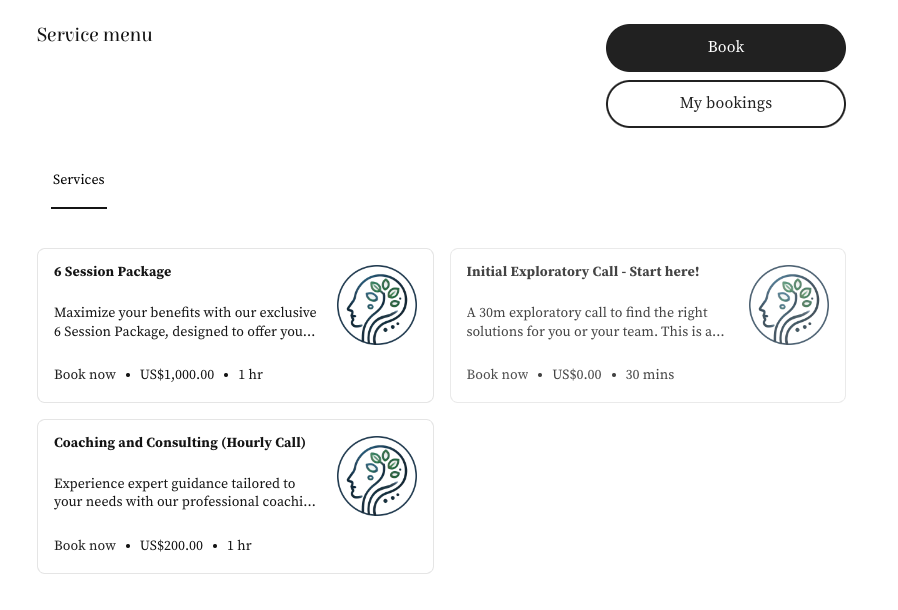
Task: Click the US$200.00 price label
Action: [x=171, y=546]
